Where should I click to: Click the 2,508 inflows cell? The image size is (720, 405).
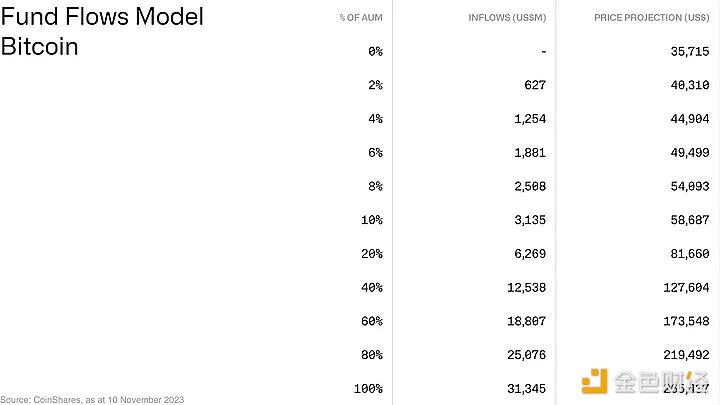click(x=526, y=186)
